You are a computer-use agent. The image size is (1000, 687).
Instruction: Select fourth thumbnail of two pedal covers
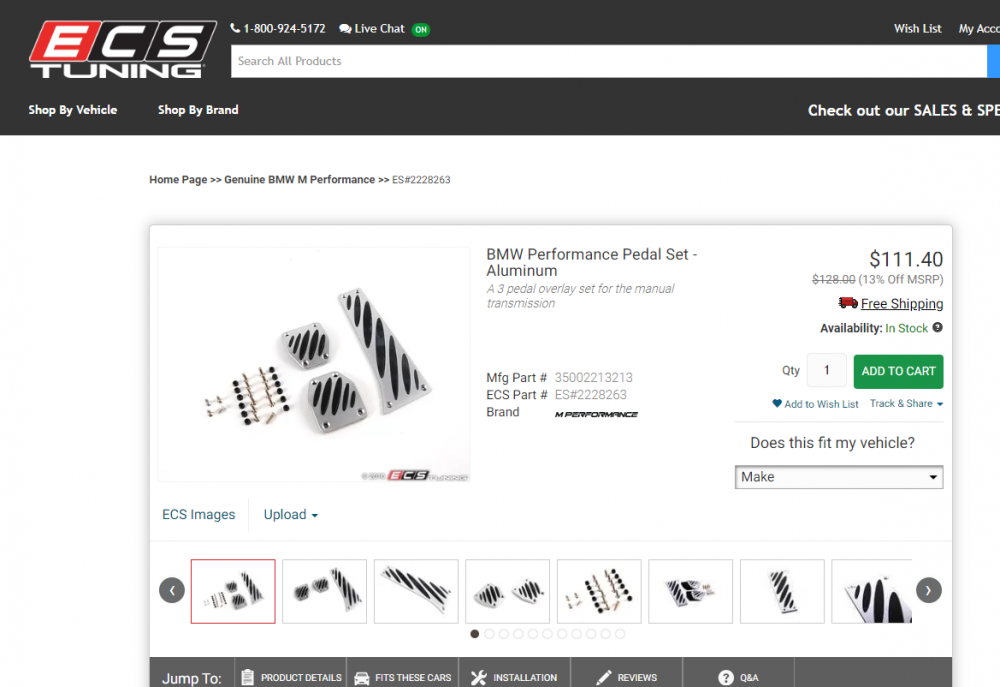(508, 591)
